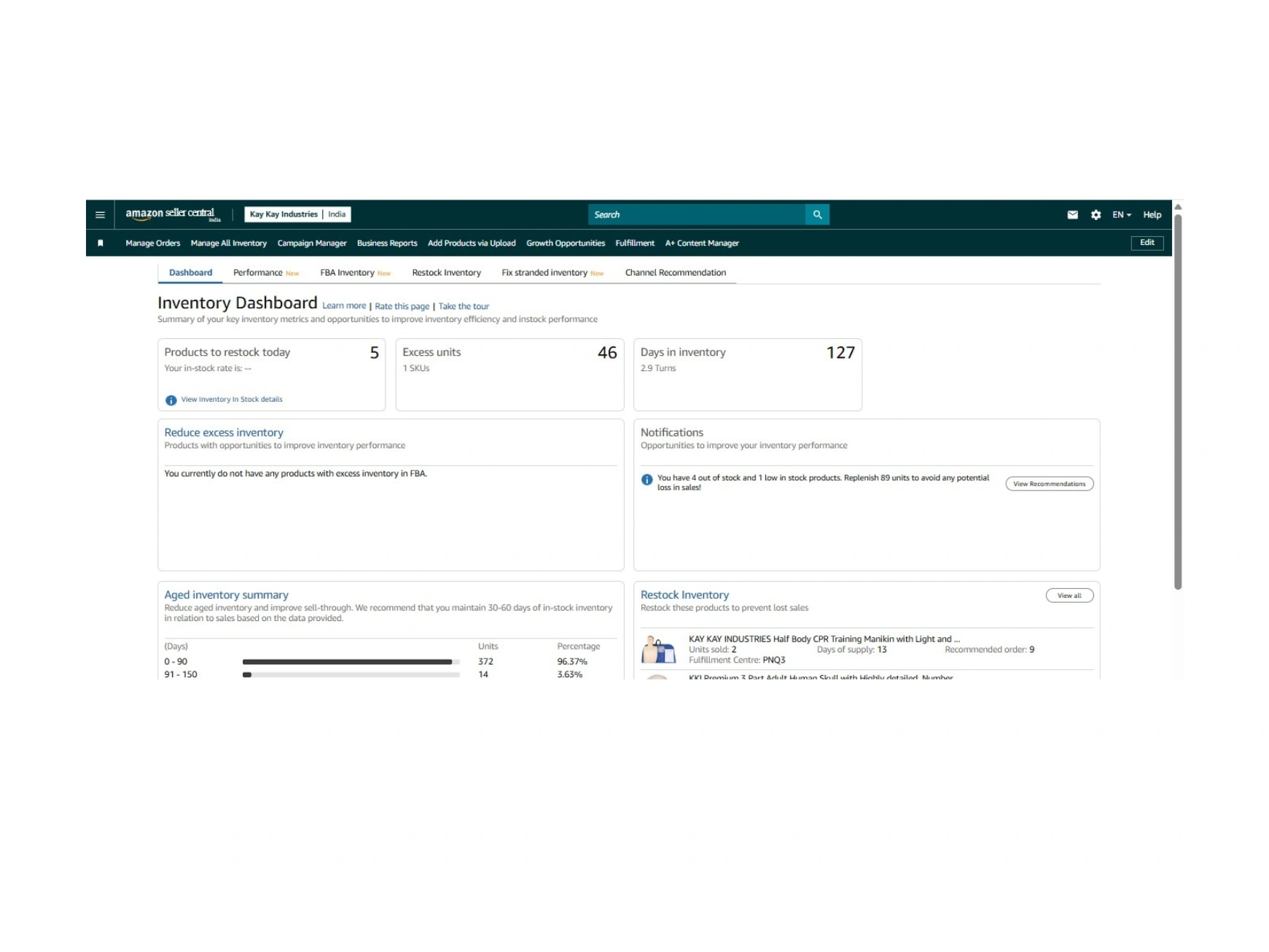1269x952 pixels.
Task: Click the Take the tour link
Action: click(464, 306)
